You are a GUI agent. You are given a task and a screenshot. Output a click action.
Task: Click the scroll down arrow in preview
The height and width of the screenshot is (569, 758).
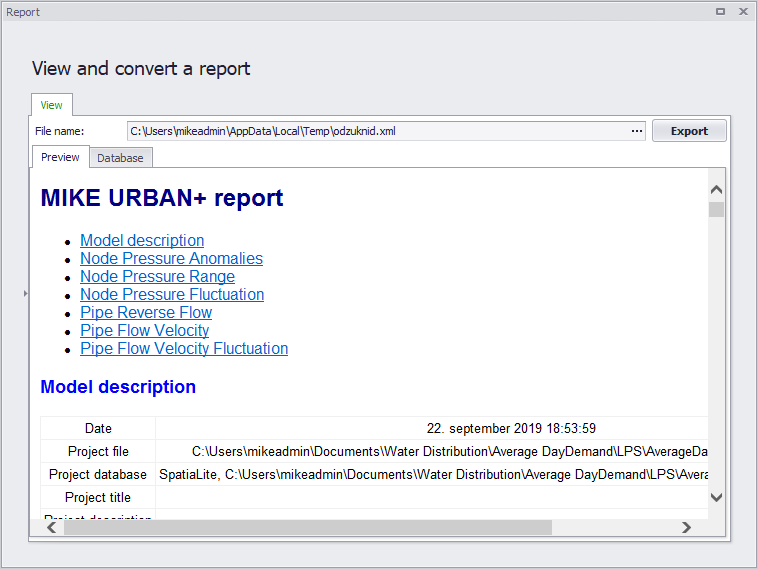[x=716, y=497]
